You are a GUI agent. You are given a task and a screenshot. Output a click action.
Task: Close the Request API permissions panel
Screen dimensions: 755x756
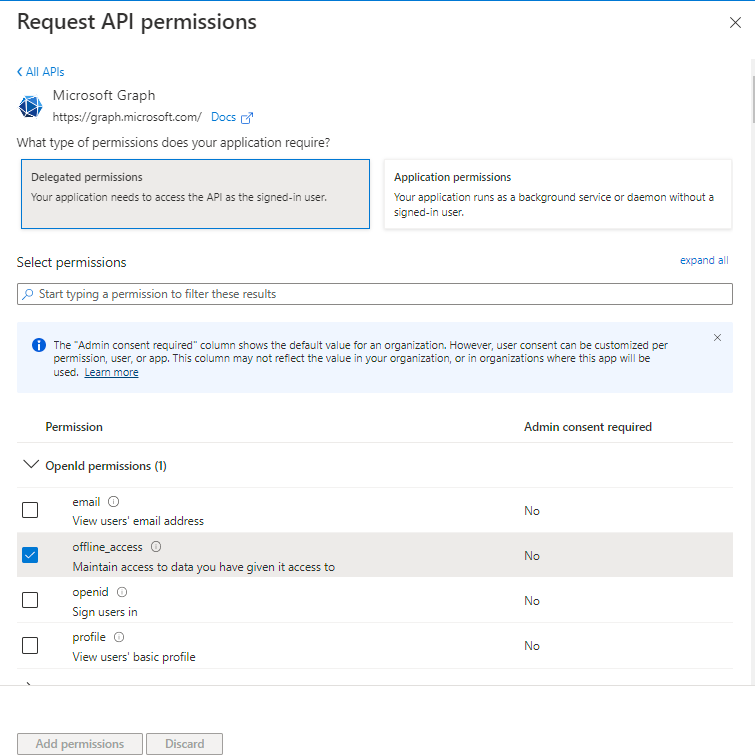(735, 23)
